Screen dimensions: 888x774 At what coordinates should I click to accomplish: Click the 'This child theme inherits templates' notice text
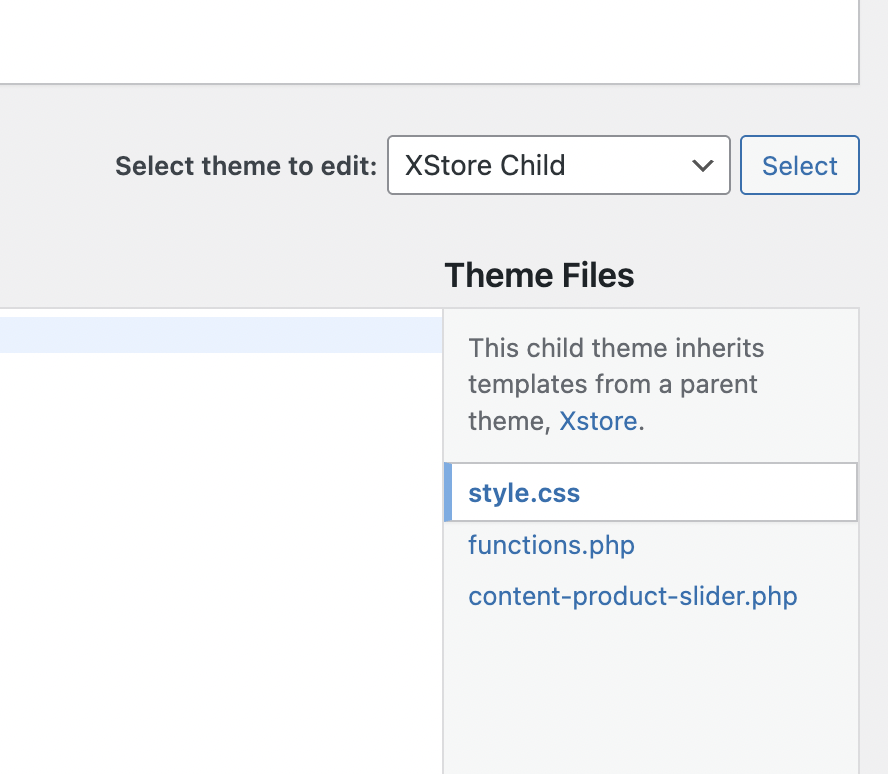pyautogui.click(x=616, y=384)
